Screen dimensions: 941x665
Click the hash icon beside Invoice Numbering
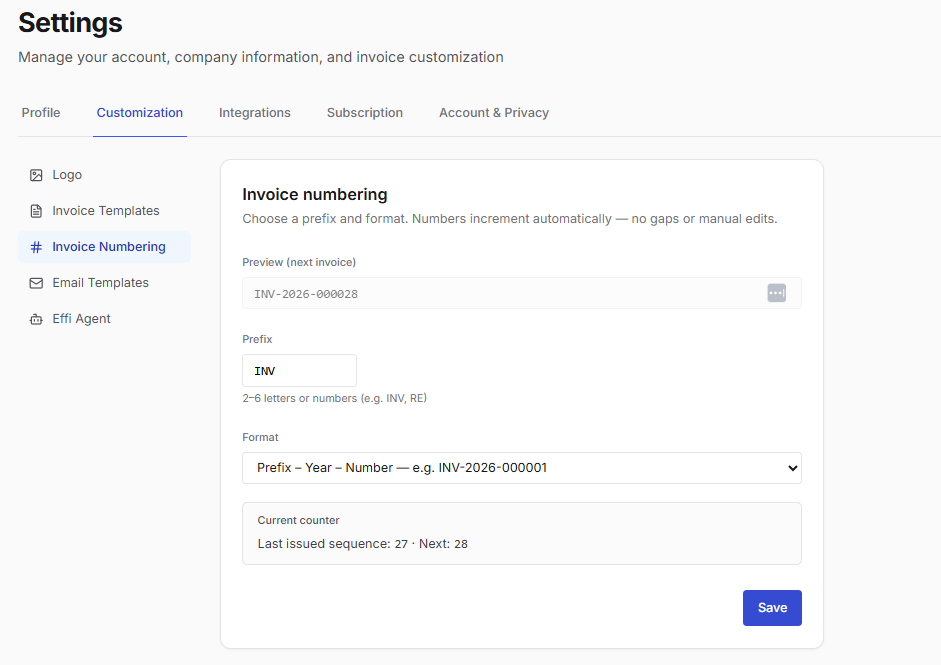point(36,247)
